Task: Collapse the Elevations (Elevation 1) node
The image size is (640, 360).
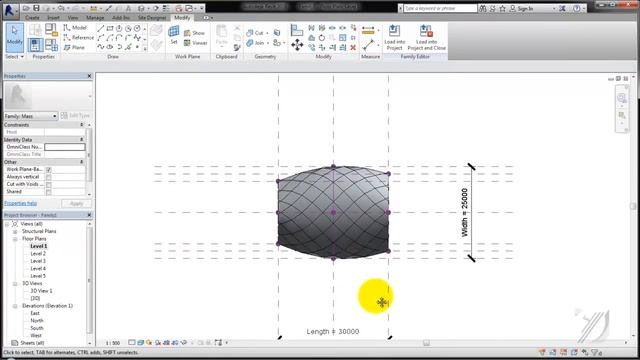Action: pos(15,306)
